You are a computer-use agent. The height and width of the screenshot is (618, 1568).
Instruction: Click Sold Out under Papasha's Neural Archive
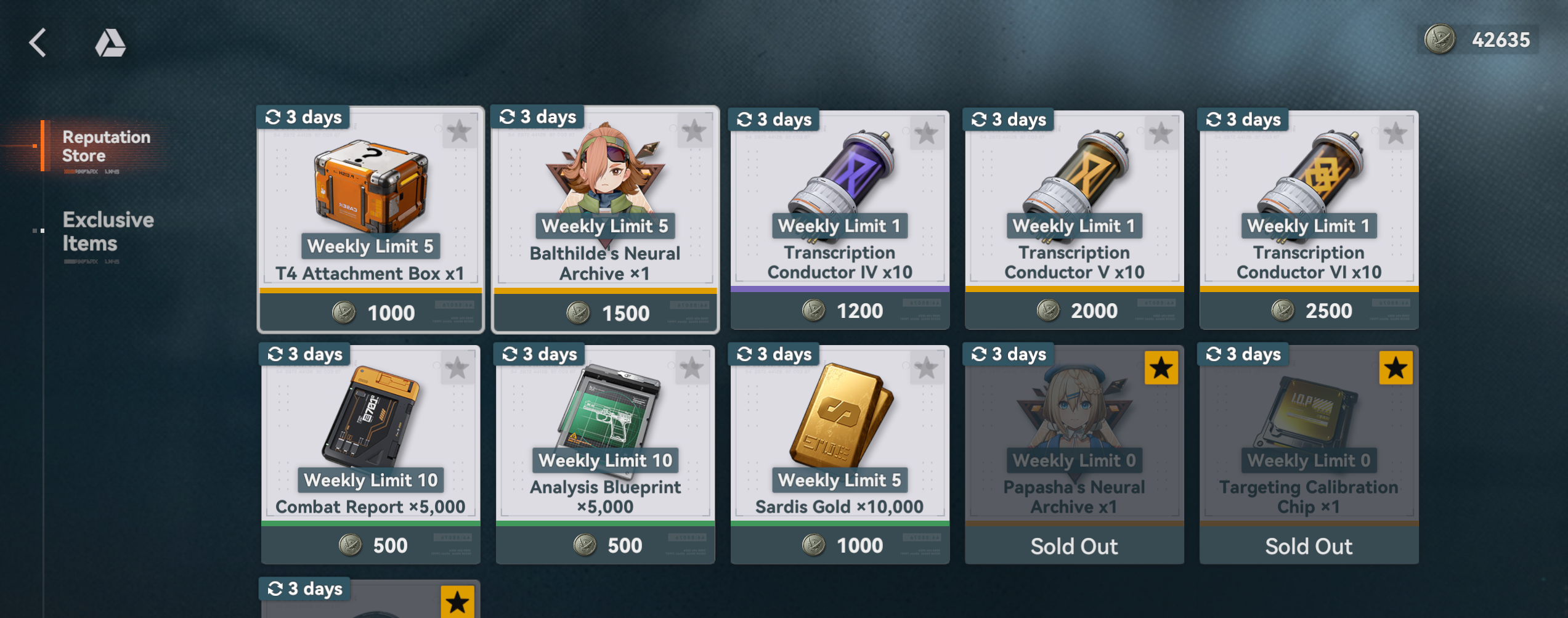[x=1074, y=546]
